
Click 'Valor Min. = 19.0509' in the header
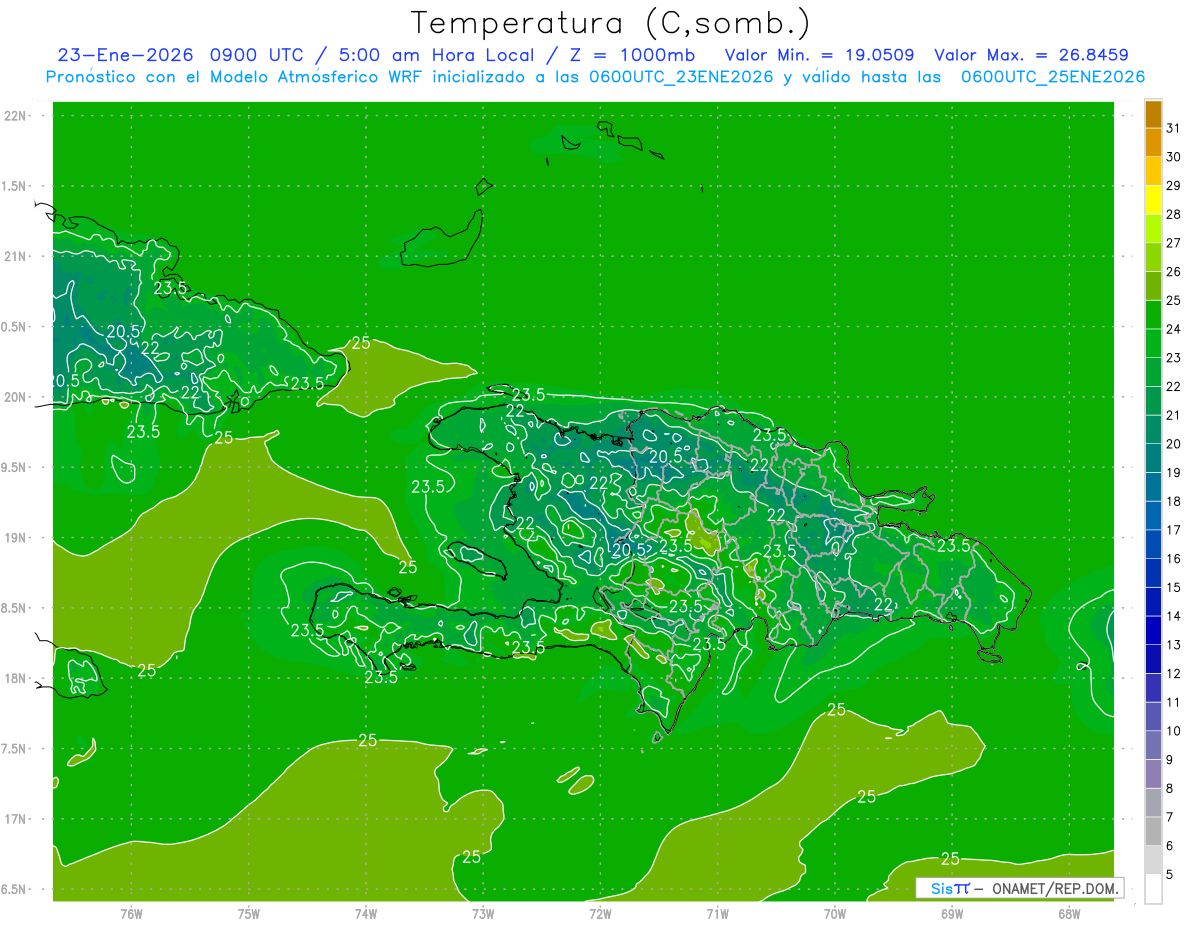point(819,56)
